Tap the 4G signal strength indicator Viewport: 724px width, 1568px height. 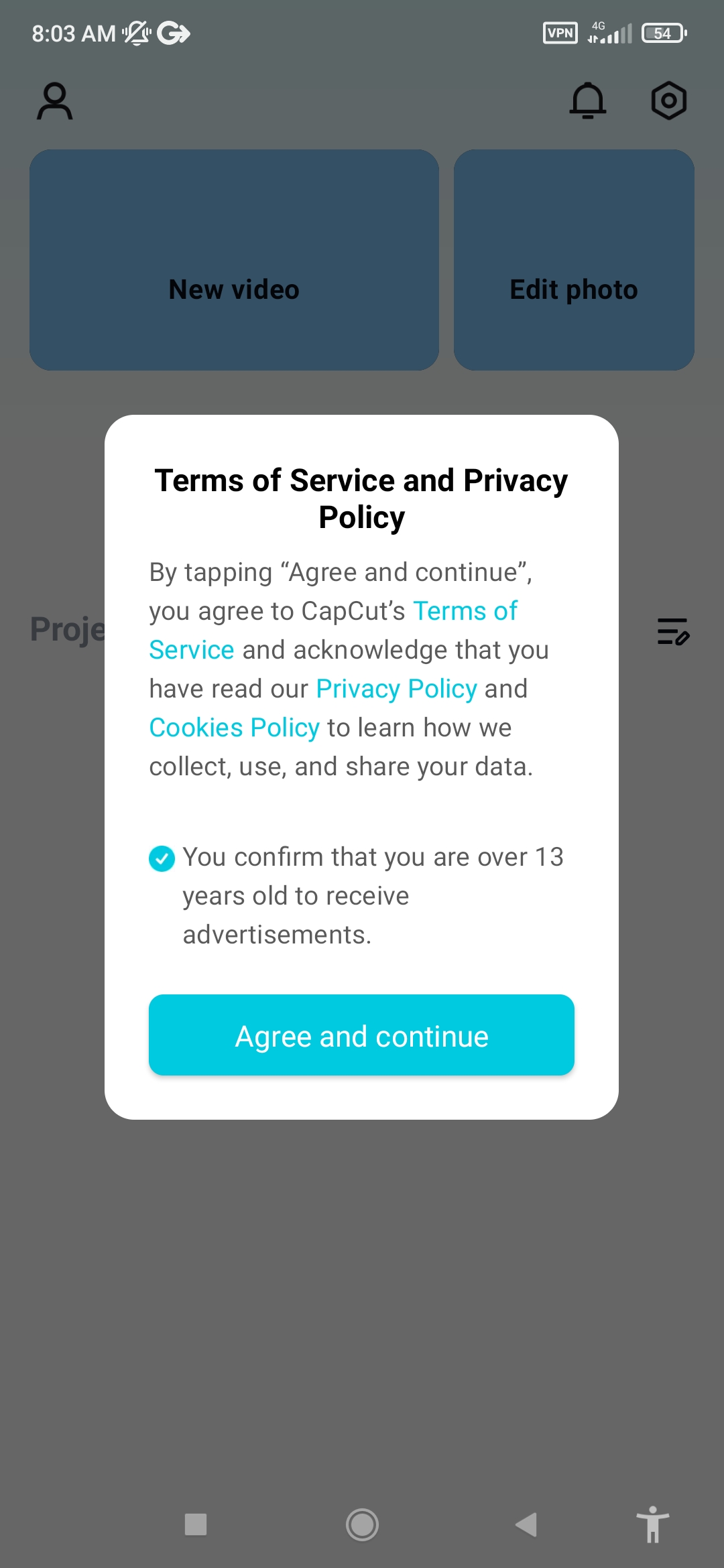pos(610,33)
